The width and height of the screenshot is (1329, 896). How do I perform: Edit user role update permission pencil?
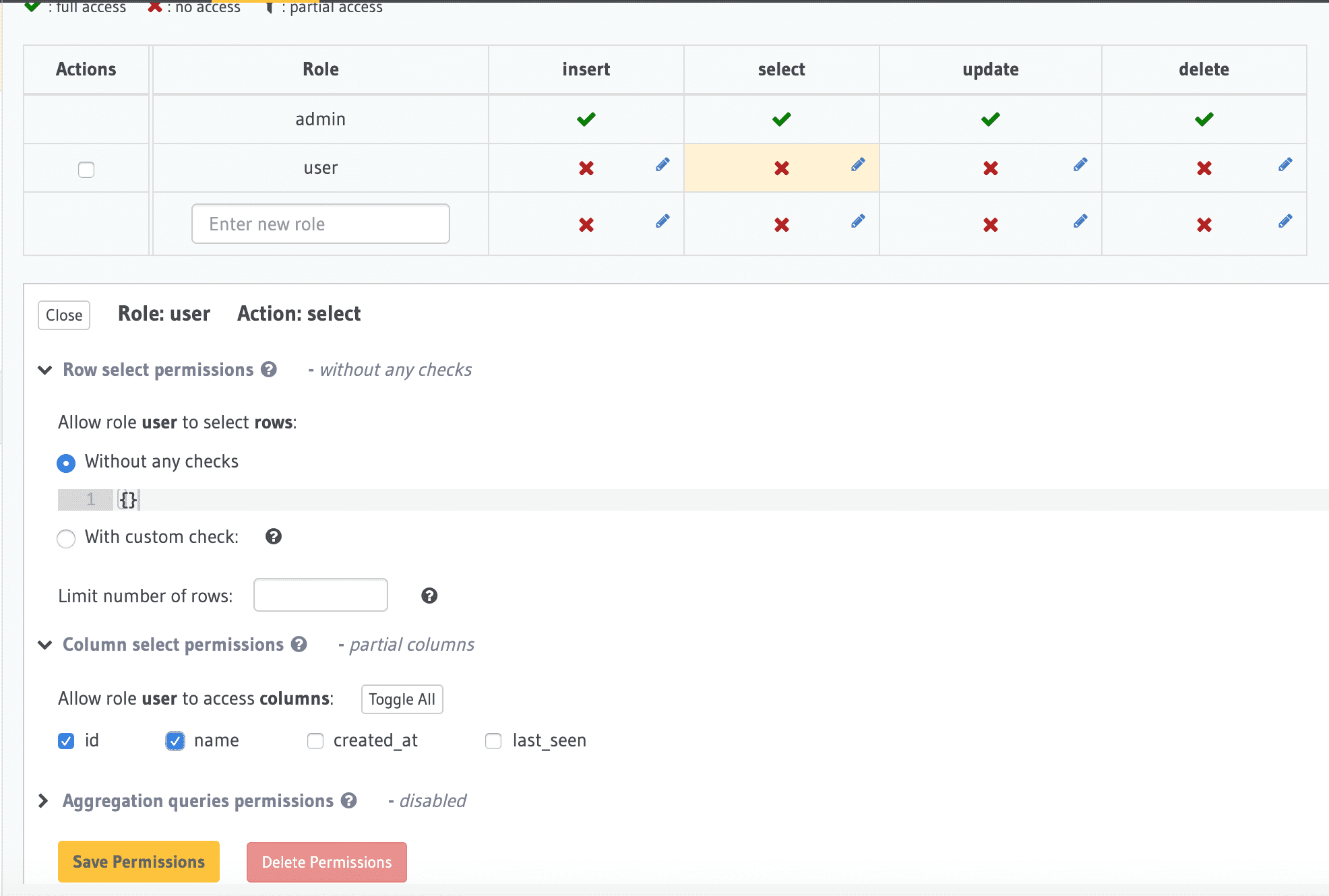[1080, 165]
